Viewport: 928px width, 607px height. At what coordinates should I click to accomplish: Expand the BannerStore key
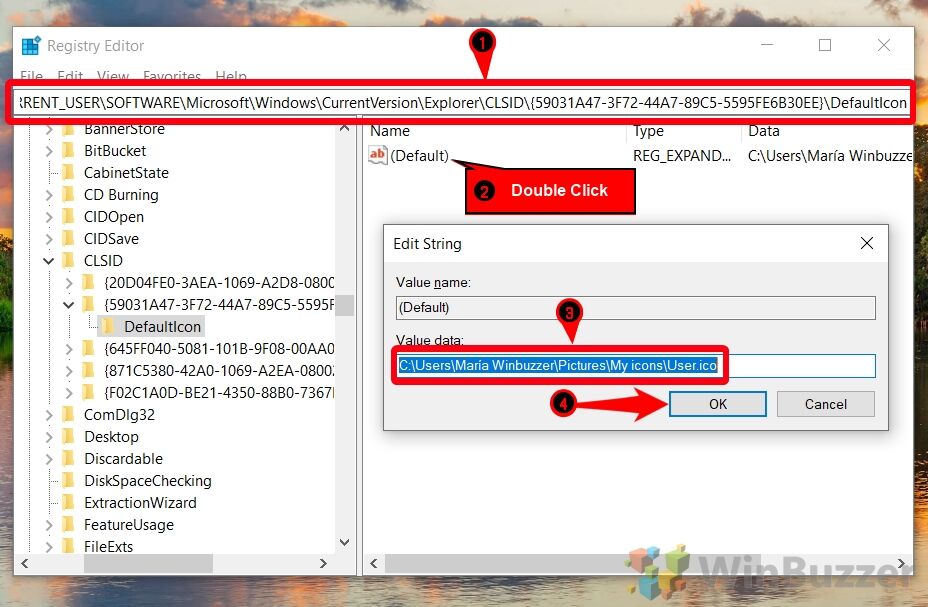(x=49, y=129)
